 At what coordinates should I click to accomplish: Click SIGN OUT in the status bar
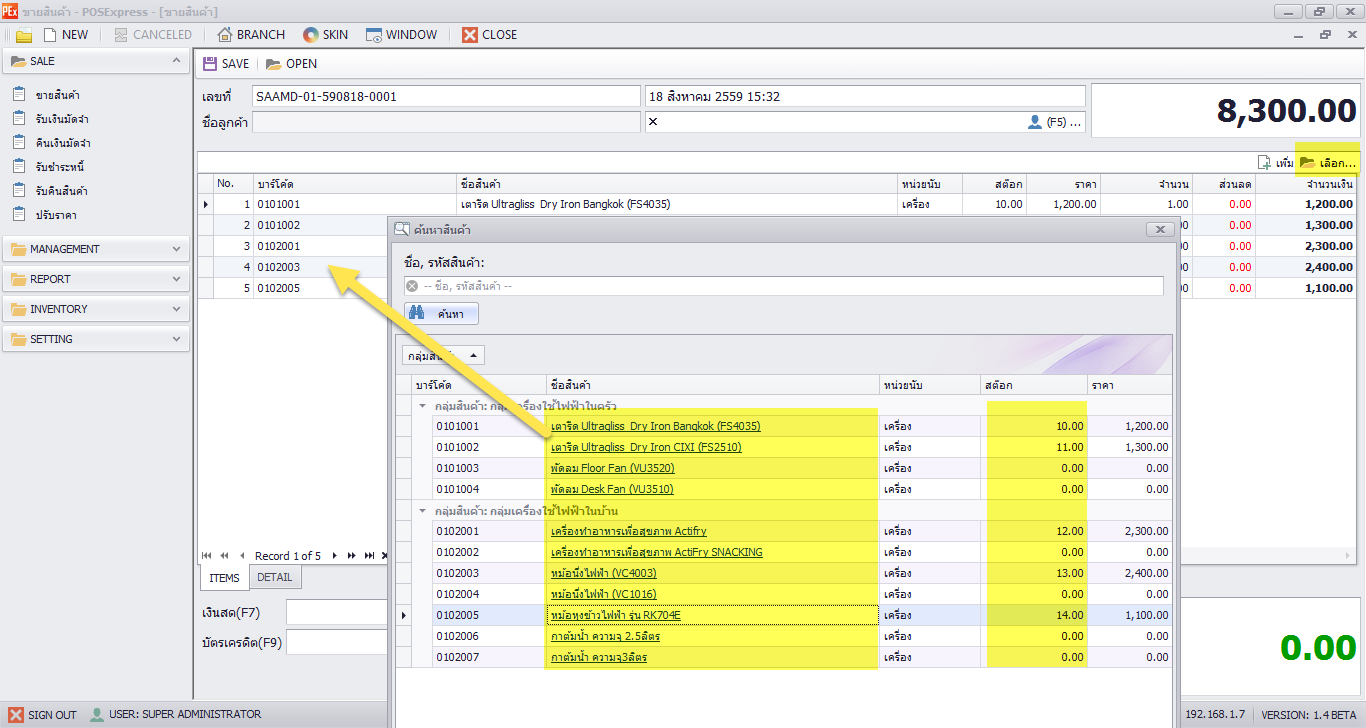pos(42,715)
